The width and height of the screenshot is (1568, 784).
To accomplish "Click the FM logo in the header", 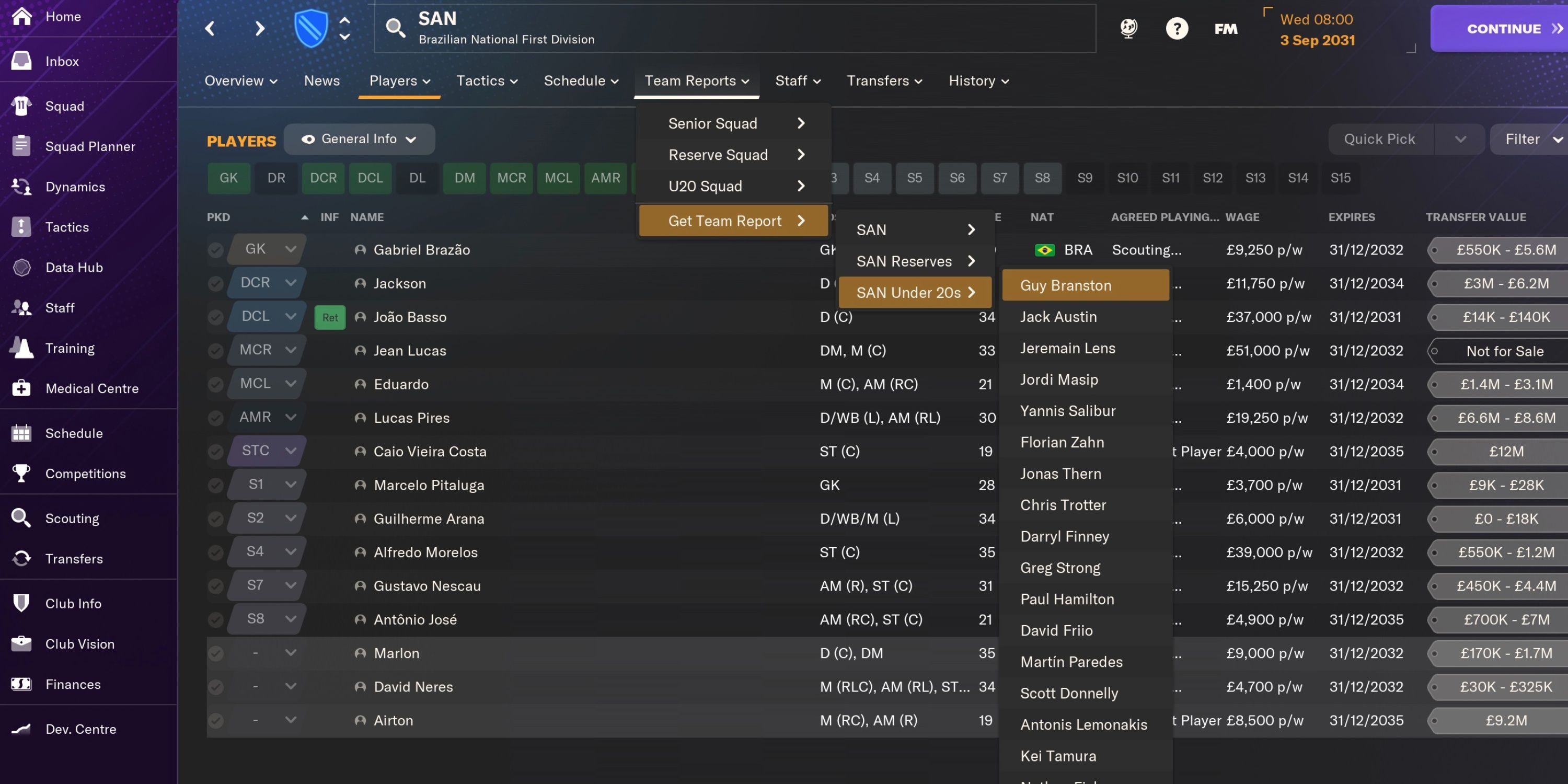I will click(1226, 28).
